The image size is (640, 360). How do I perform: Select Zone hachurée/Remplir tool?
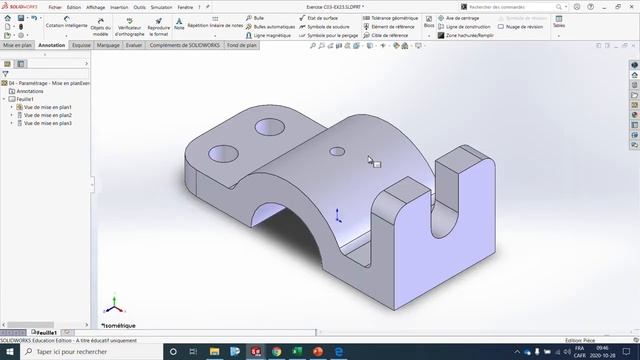pyautogui.click(x=466, y=36)
